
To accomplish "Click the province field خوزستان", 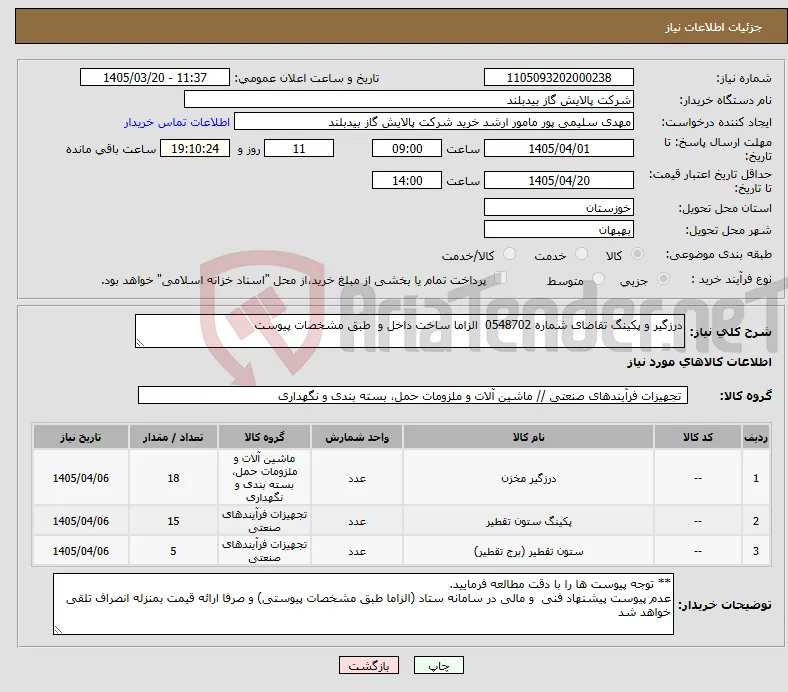I will 558,208.
